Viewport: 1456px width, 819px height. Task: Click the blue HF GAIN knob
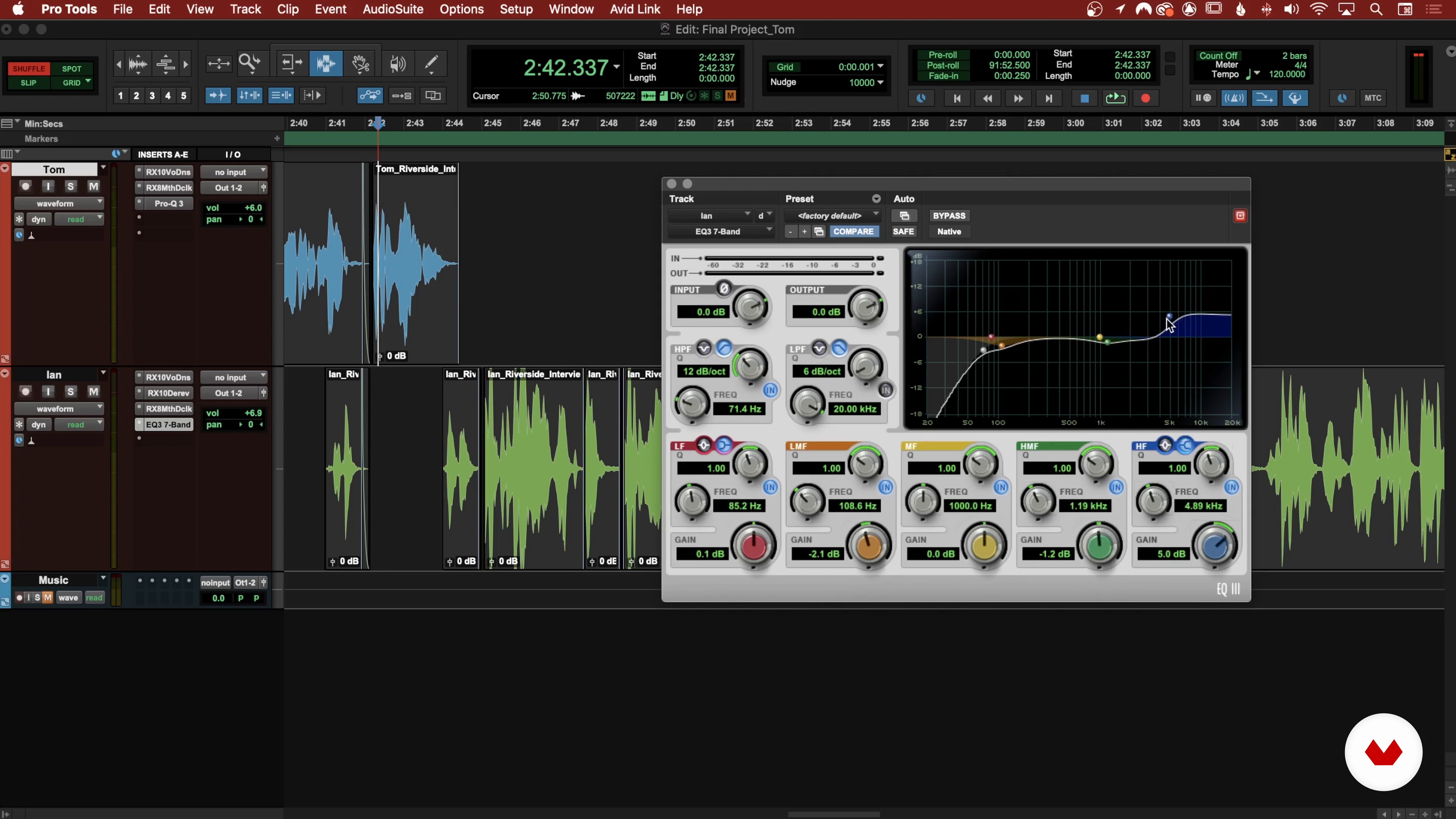pos(1214,546)
